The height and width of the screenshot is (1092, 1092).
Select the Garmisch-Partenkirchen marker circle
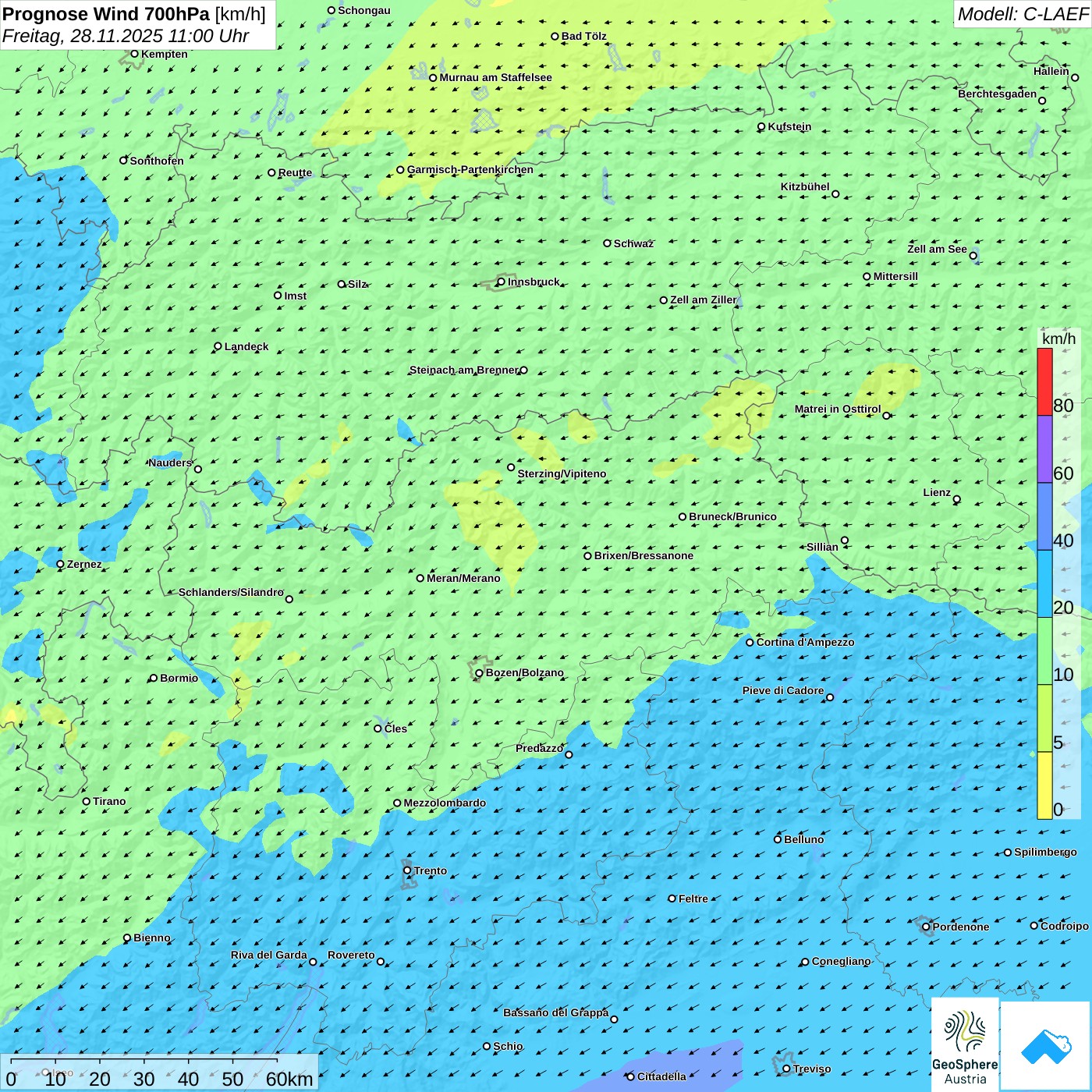400,170
